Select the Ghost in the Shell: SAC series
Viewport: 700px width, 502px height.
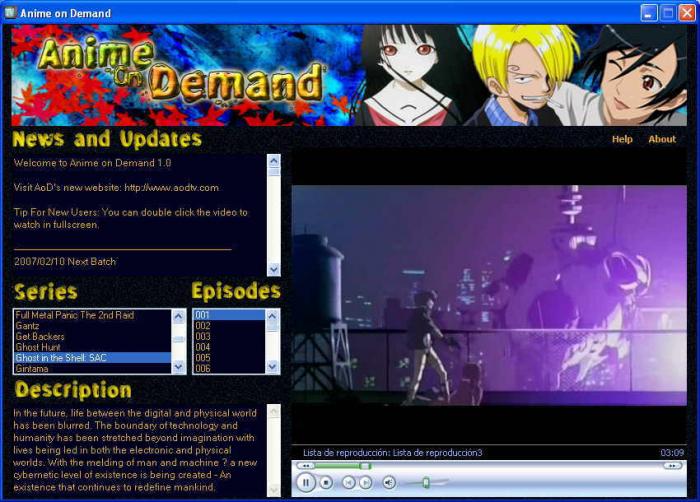coord(92,358)
